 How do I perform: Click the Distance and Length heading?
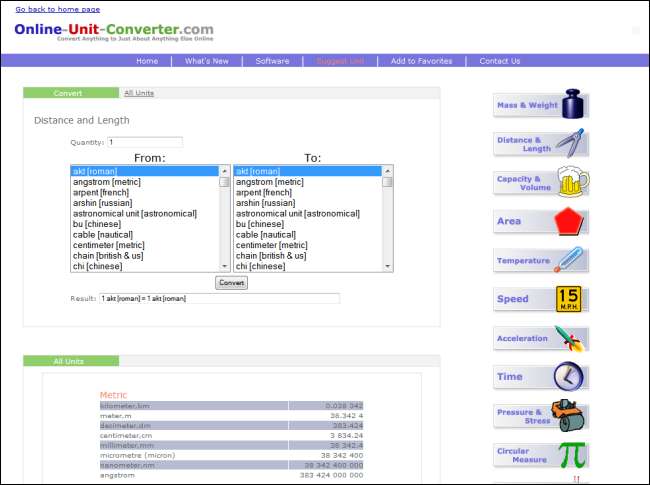(82, 121)
